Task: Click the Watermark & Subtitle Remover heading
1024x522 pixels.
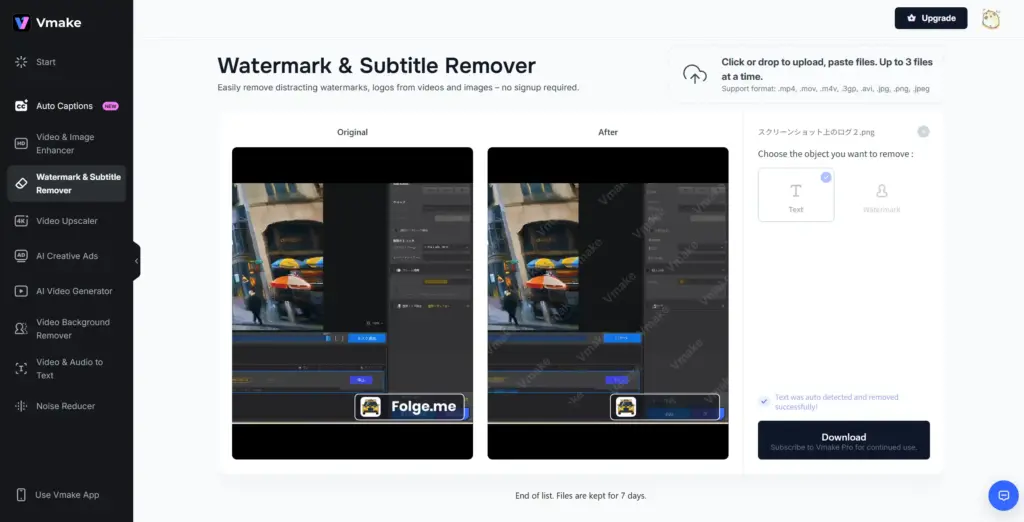Action: (x=377, y=65)
